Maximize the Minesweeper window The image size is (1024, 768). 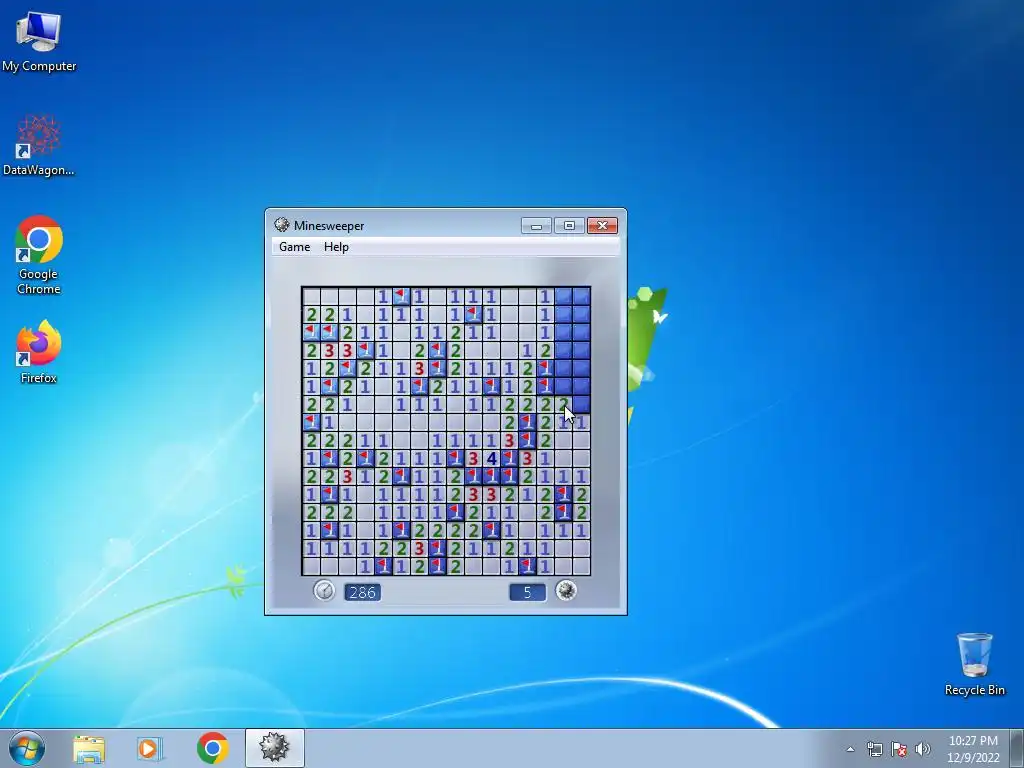569,225
